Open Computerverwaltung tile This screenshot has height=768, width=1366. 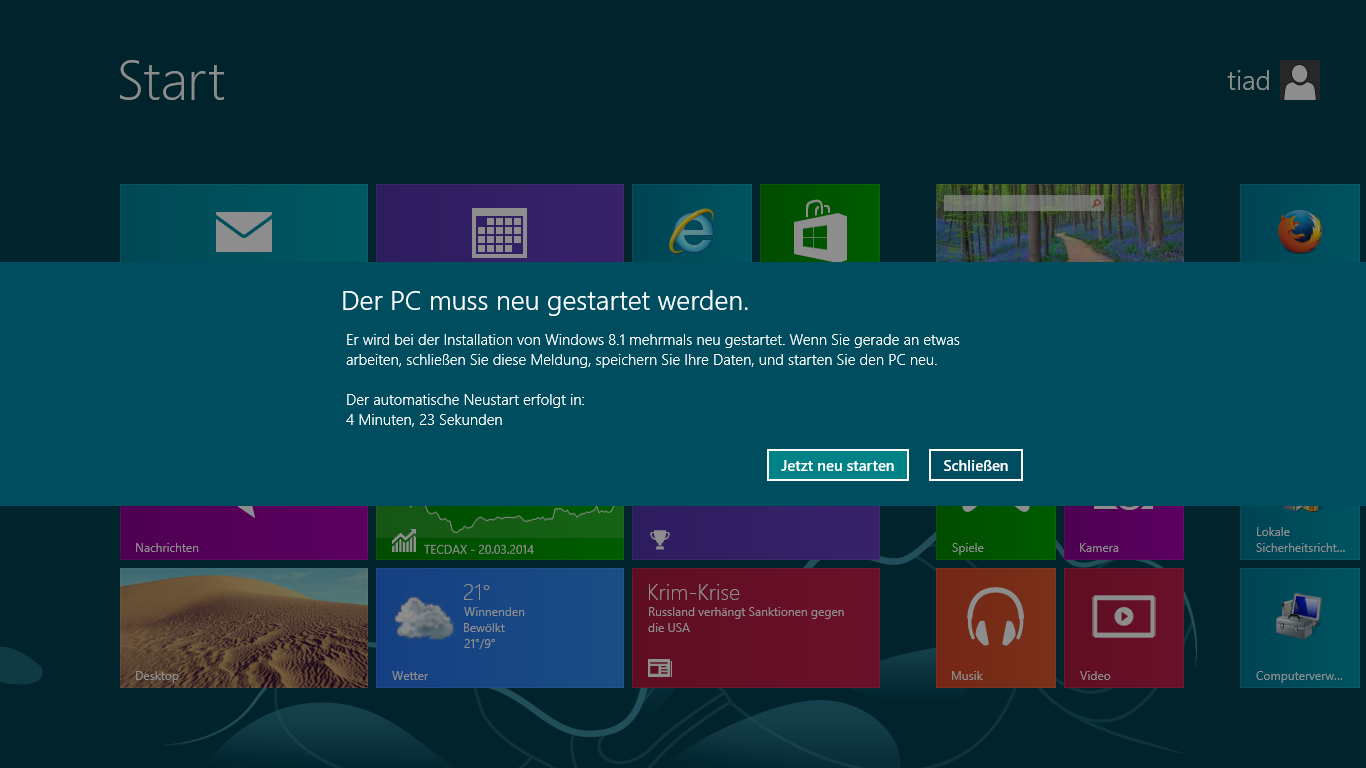click(1299, 627)
